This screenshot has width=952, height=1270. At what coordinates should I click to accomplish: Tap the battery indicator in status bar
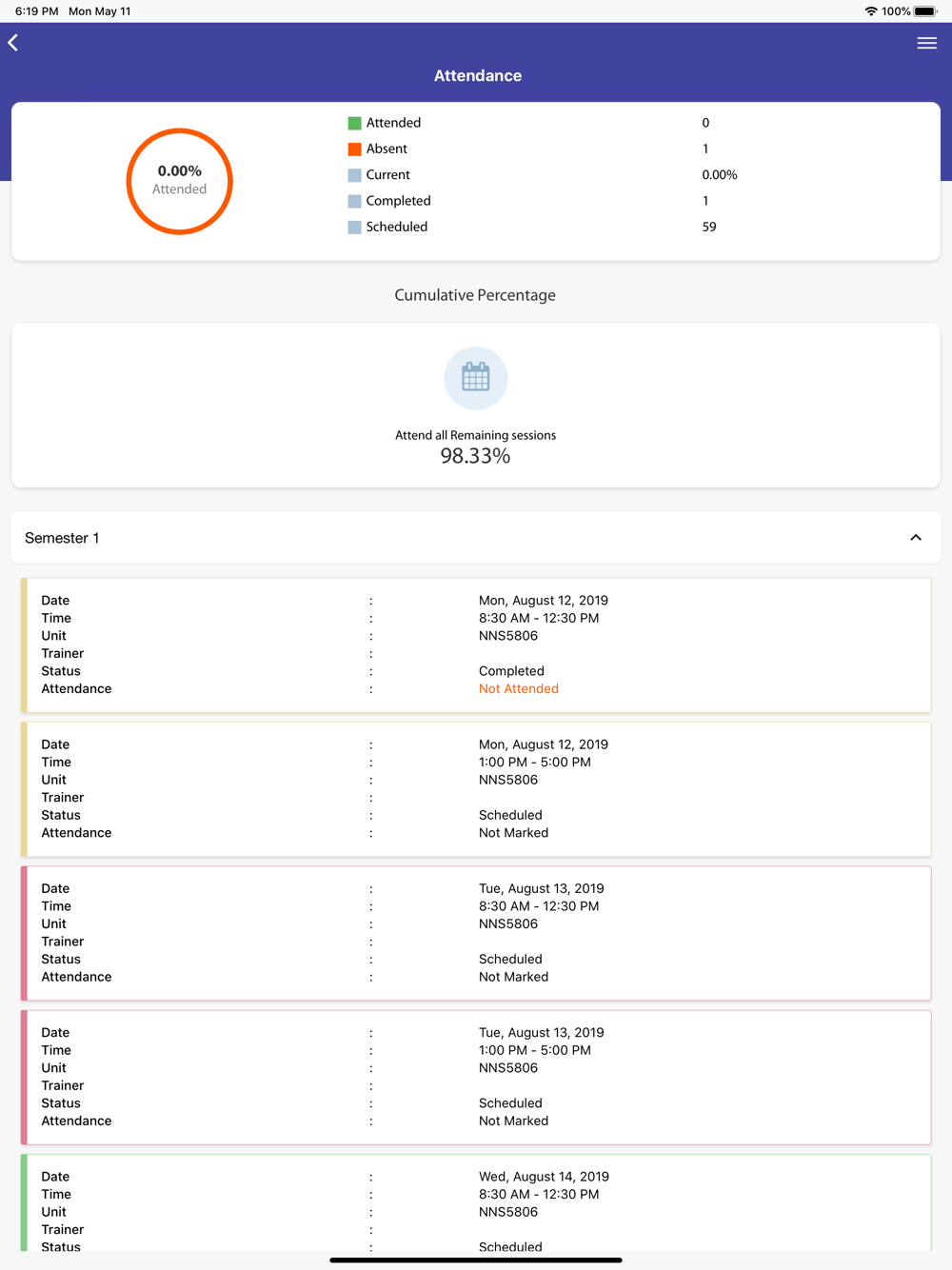(925, 11)
